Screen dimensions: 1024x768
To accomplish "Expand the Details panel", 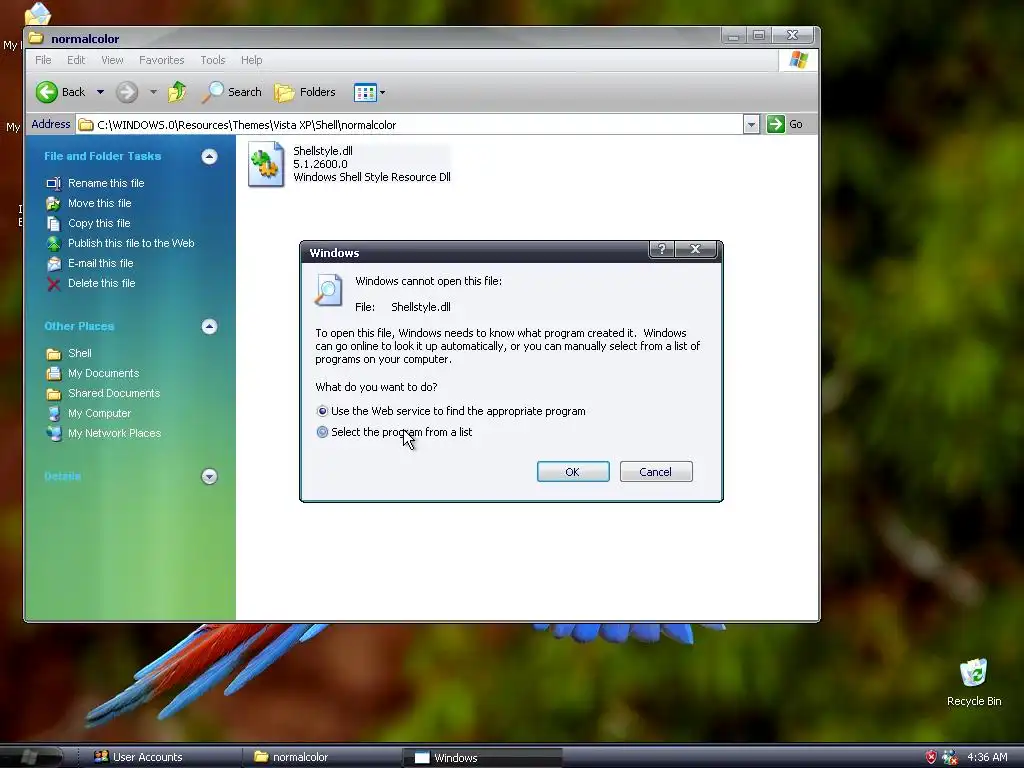I will pyautogui.click(x=209, y=477).
